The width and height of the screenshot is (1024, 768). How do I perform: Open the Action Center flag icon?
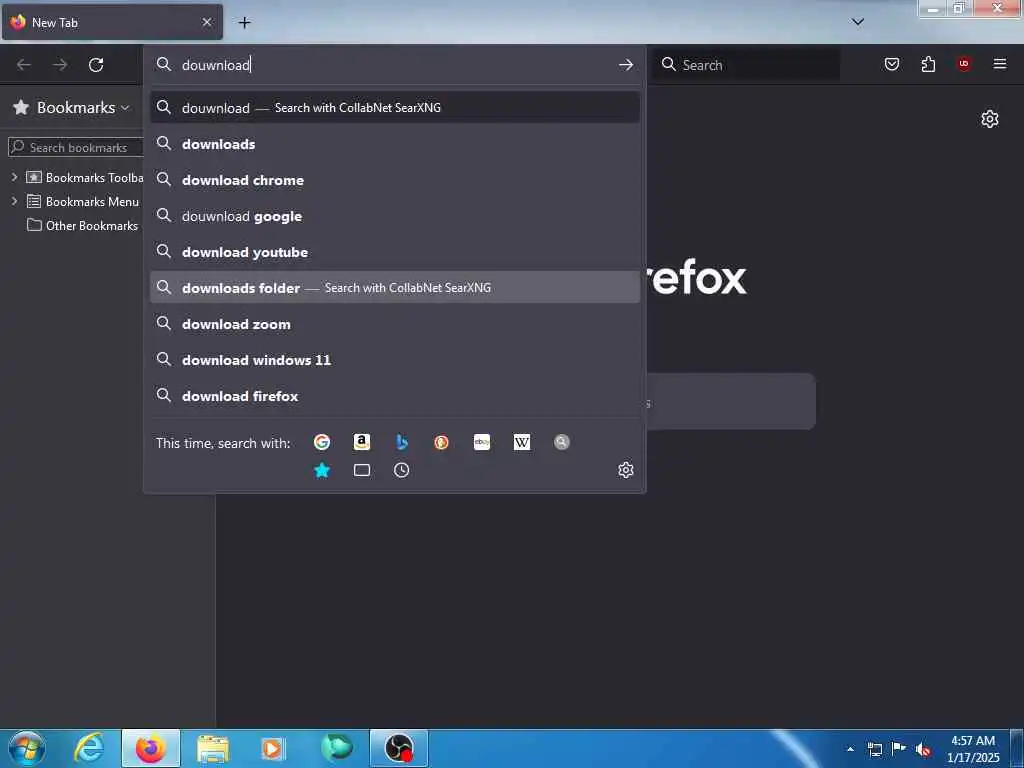(x=899, y=749)
